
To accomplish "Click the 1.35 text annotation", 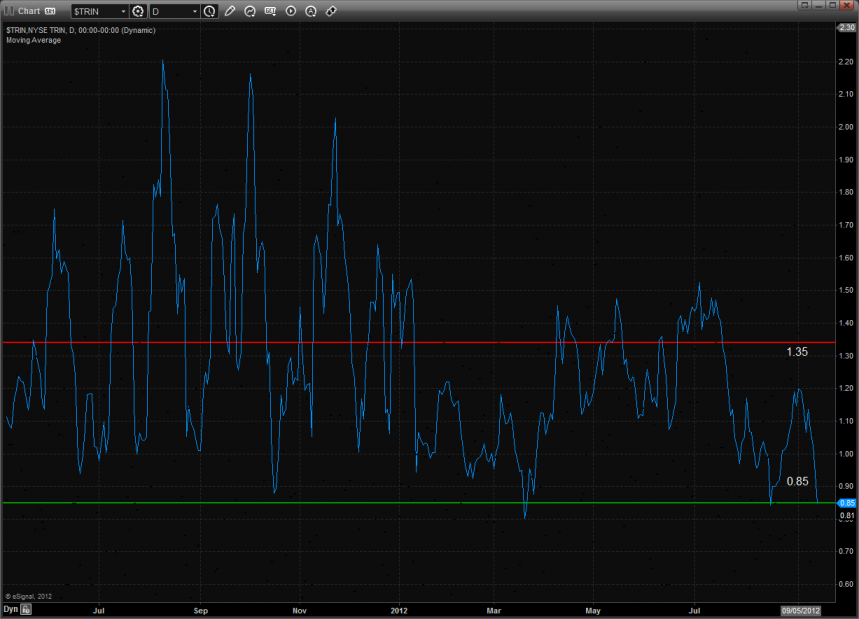I will [x=797, y=352].
